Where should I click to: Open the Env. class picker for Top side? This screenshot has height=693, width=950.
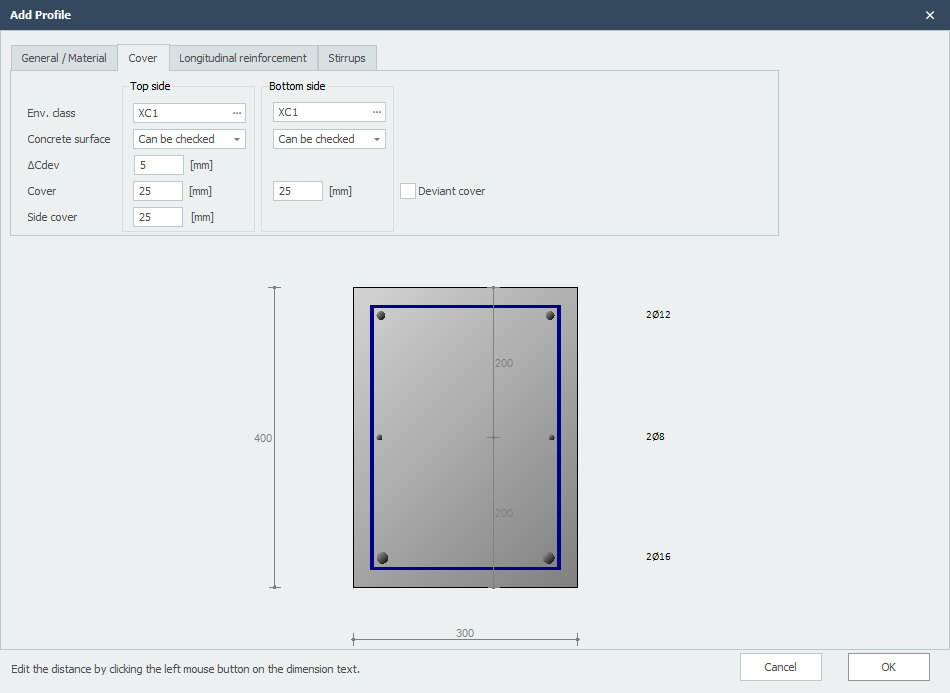[x=238, y=113]
